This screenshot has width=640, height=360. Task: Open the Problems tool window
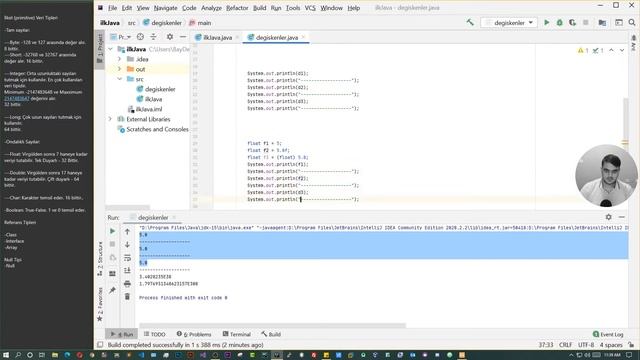194,334
